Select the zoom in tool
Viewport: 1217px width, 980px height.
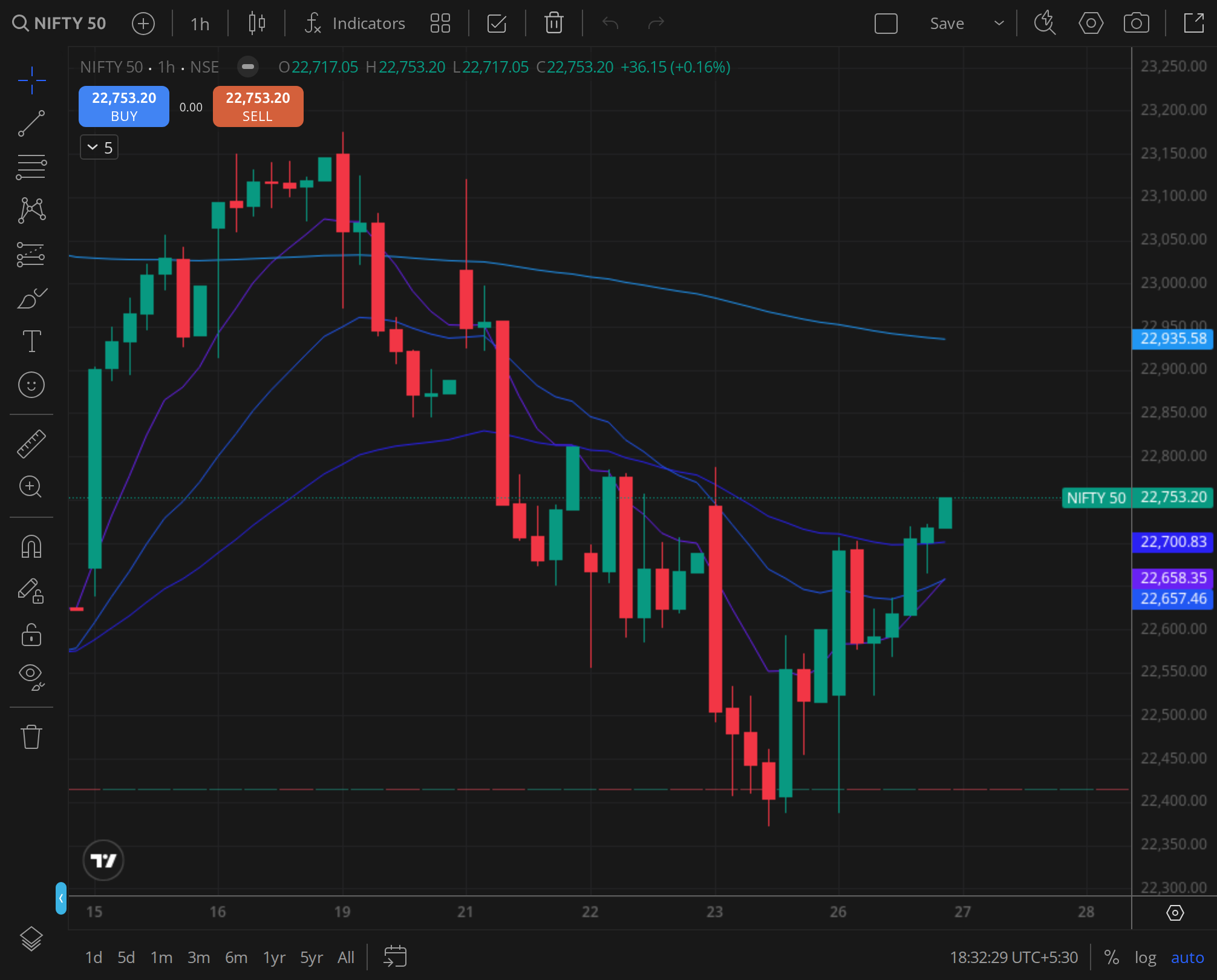coord(31,487)
